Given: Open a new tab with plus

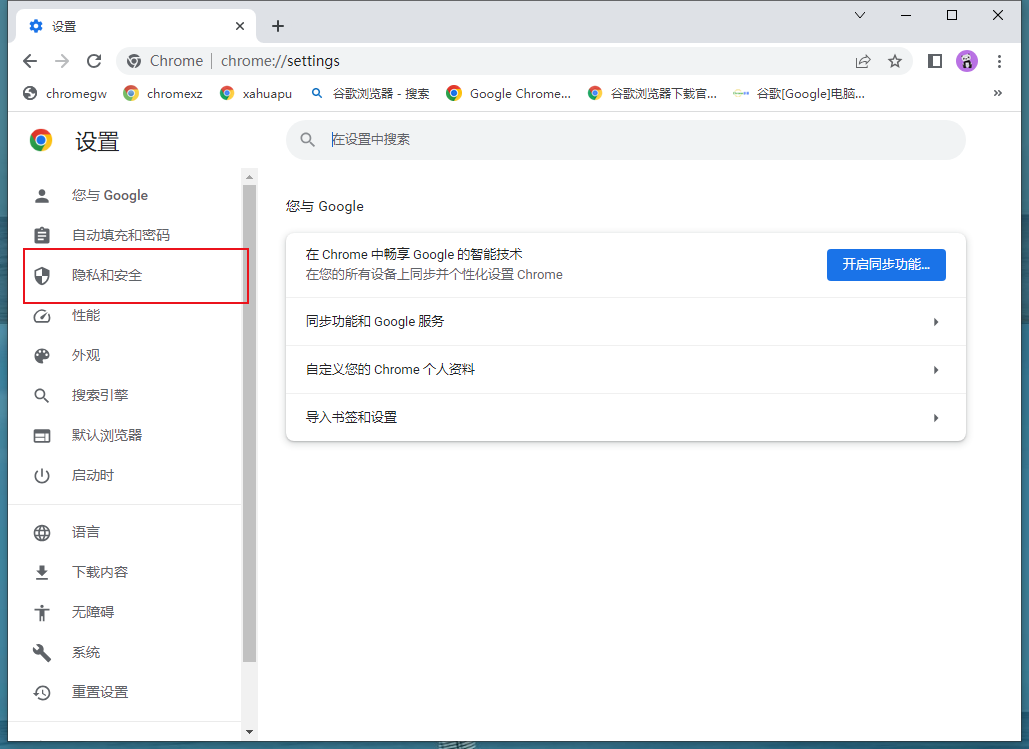Looking at the screenshot, I should click(x=278, y=26).
